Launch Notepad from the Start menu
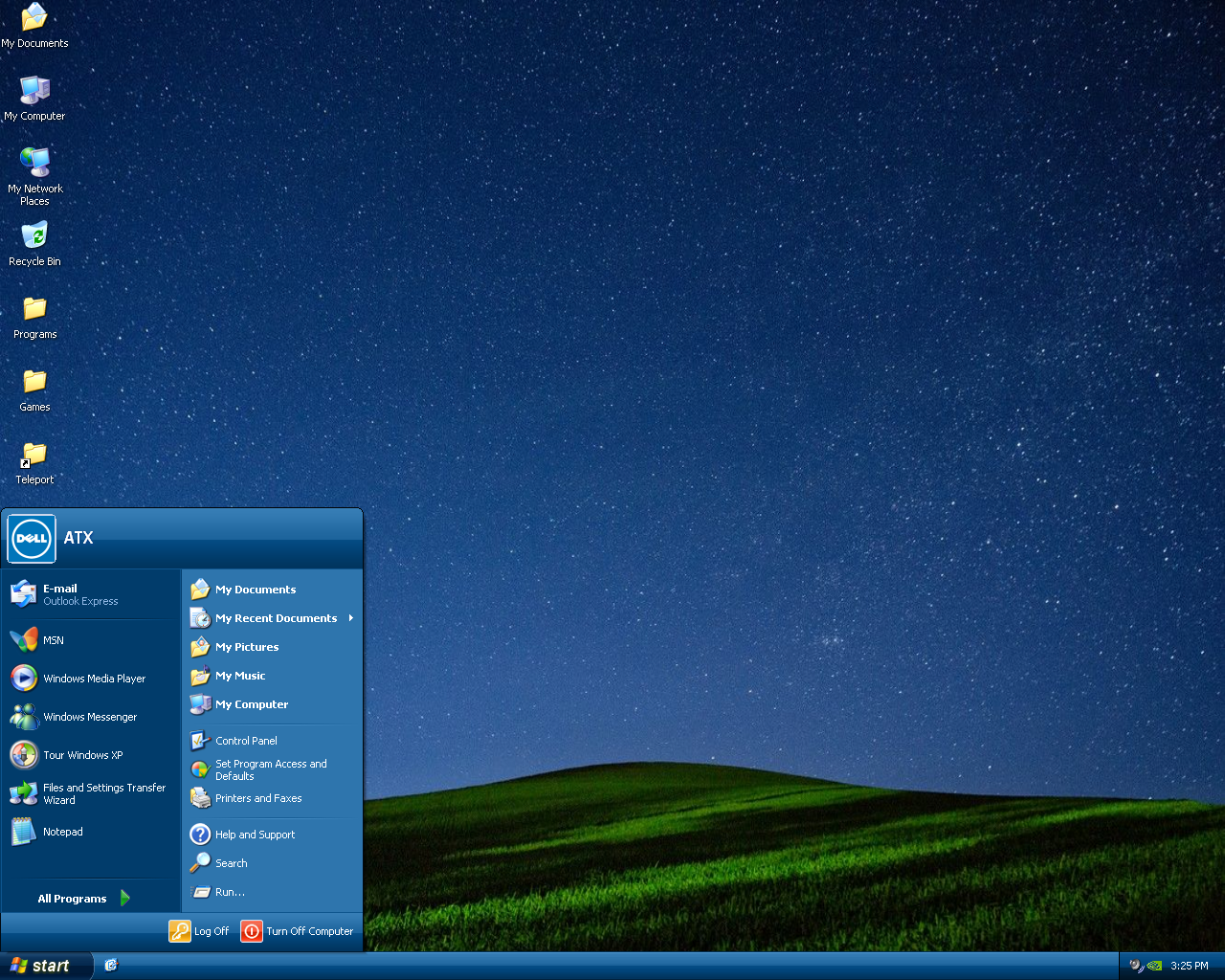This screenshot has width=1225, height=980. pos(91,832)
